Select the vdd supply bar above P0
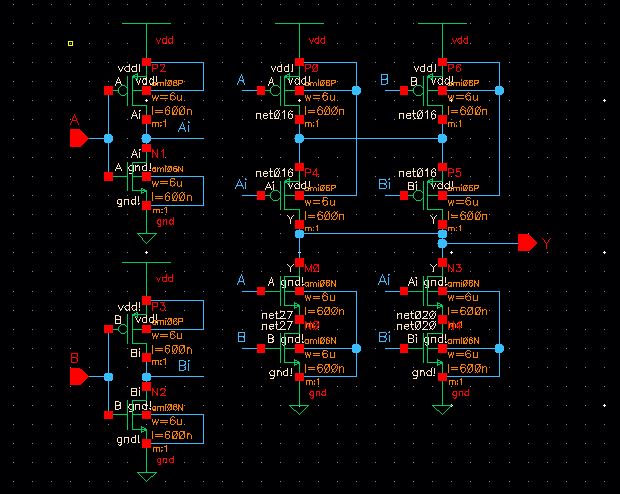The image size is (620, 494). [299, 23]
